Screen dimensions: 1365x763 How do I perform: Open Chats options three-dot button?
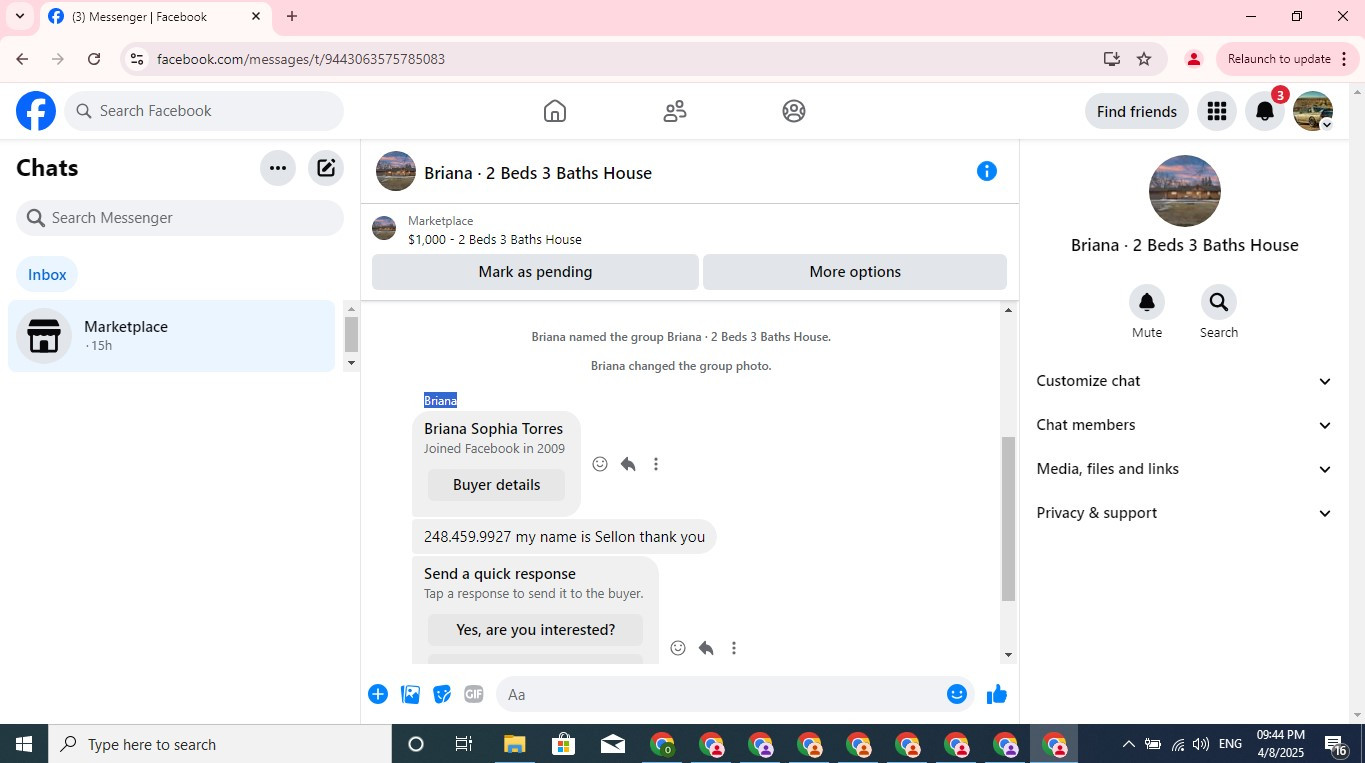pos(278,168)
